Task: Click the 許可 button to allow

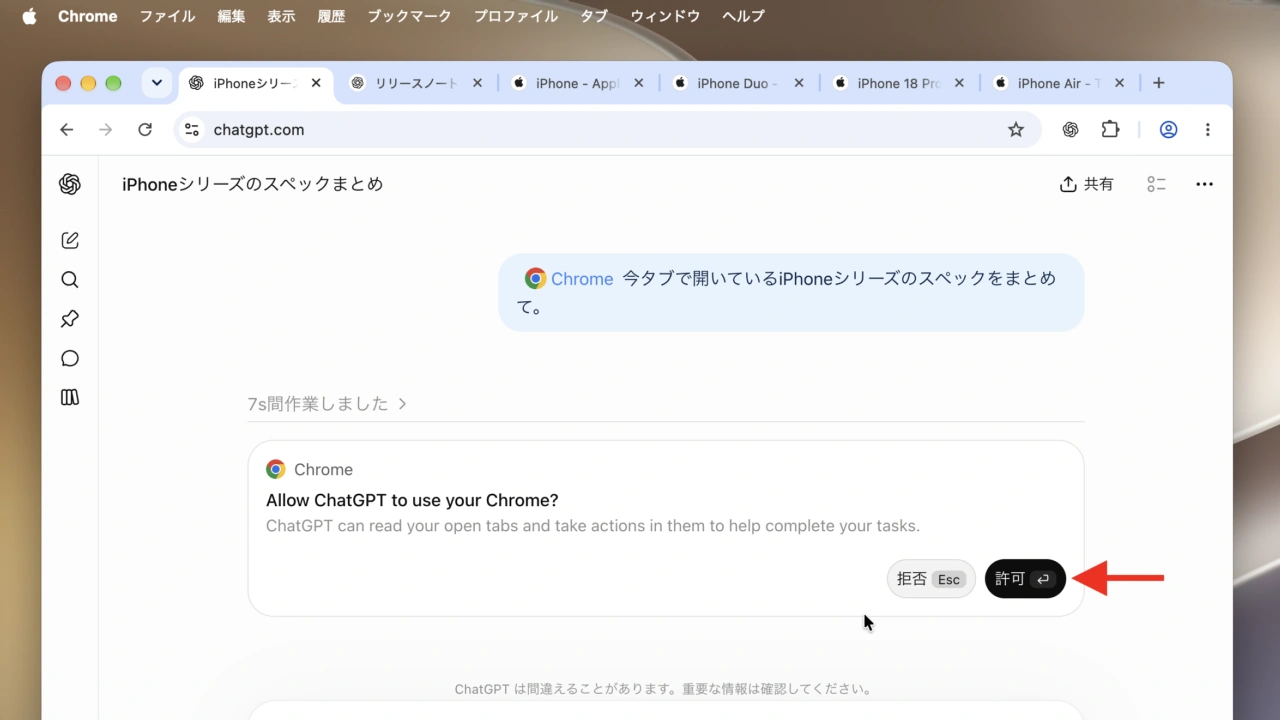Action: [1025, 579]
